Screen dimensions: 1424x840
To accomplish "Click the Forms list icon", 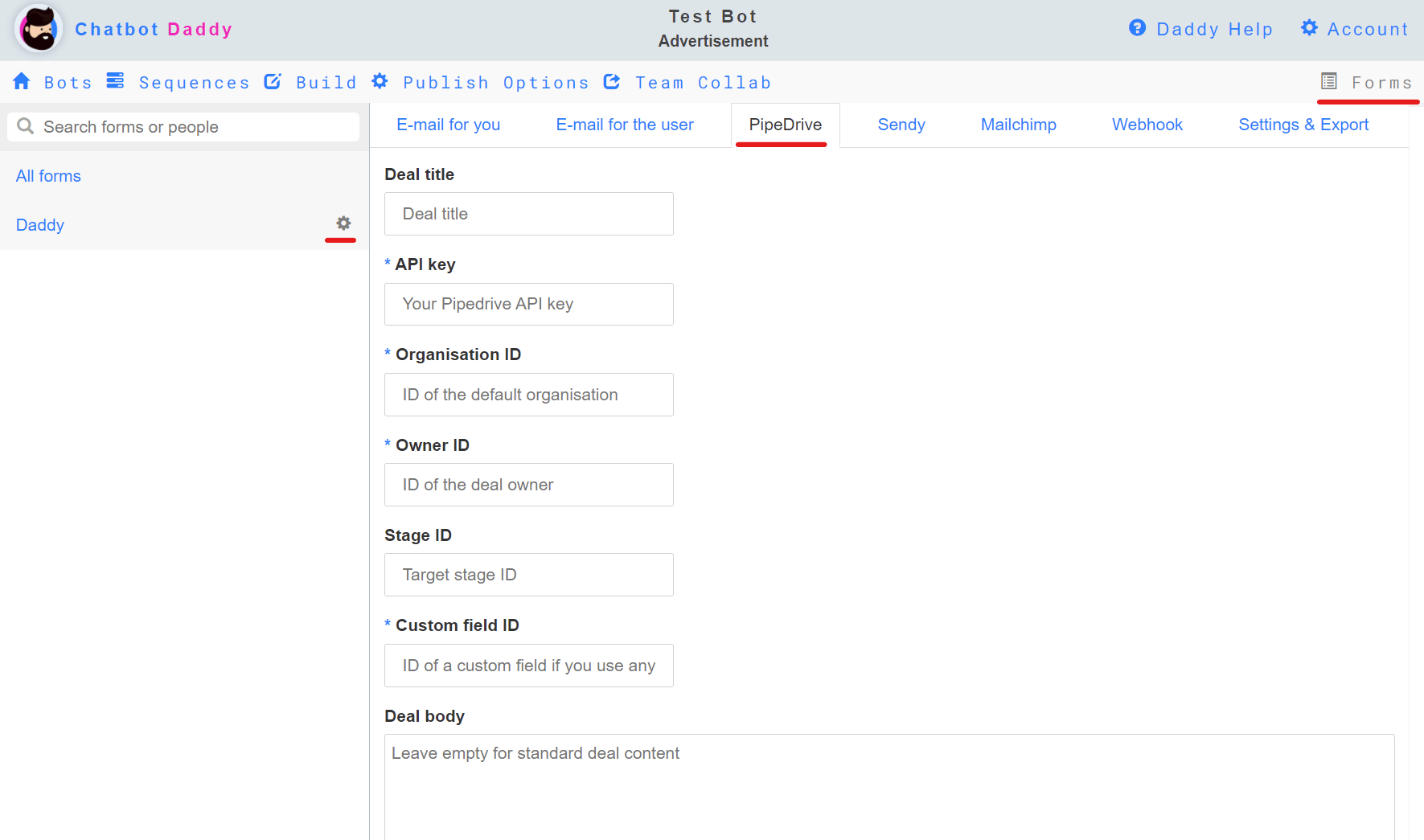I will (1329, 81).
